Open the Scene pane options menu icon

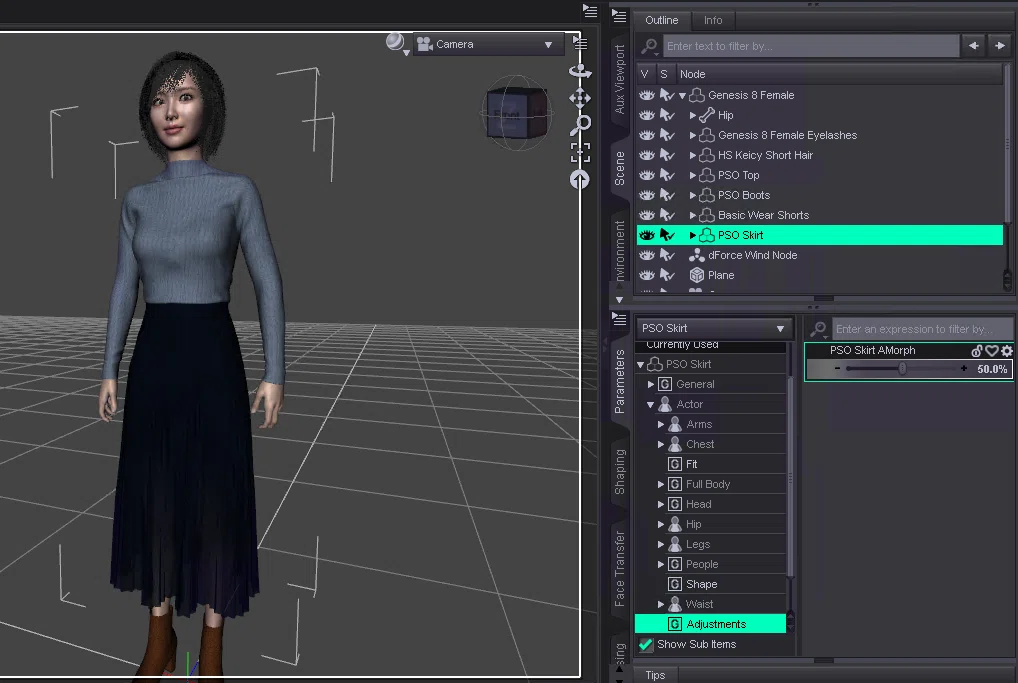tap(619, 16)
